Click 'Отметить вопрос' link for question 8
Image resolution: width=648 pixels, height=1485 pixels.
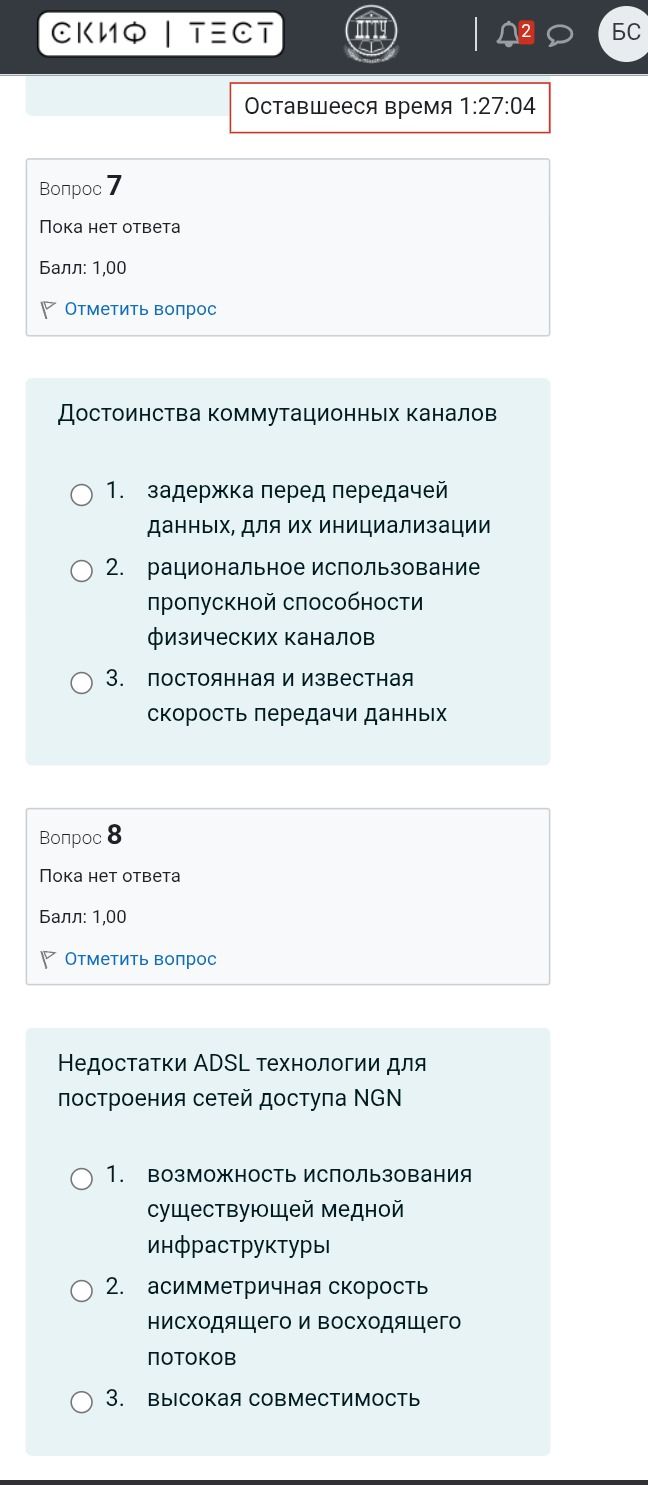[140, 959]
